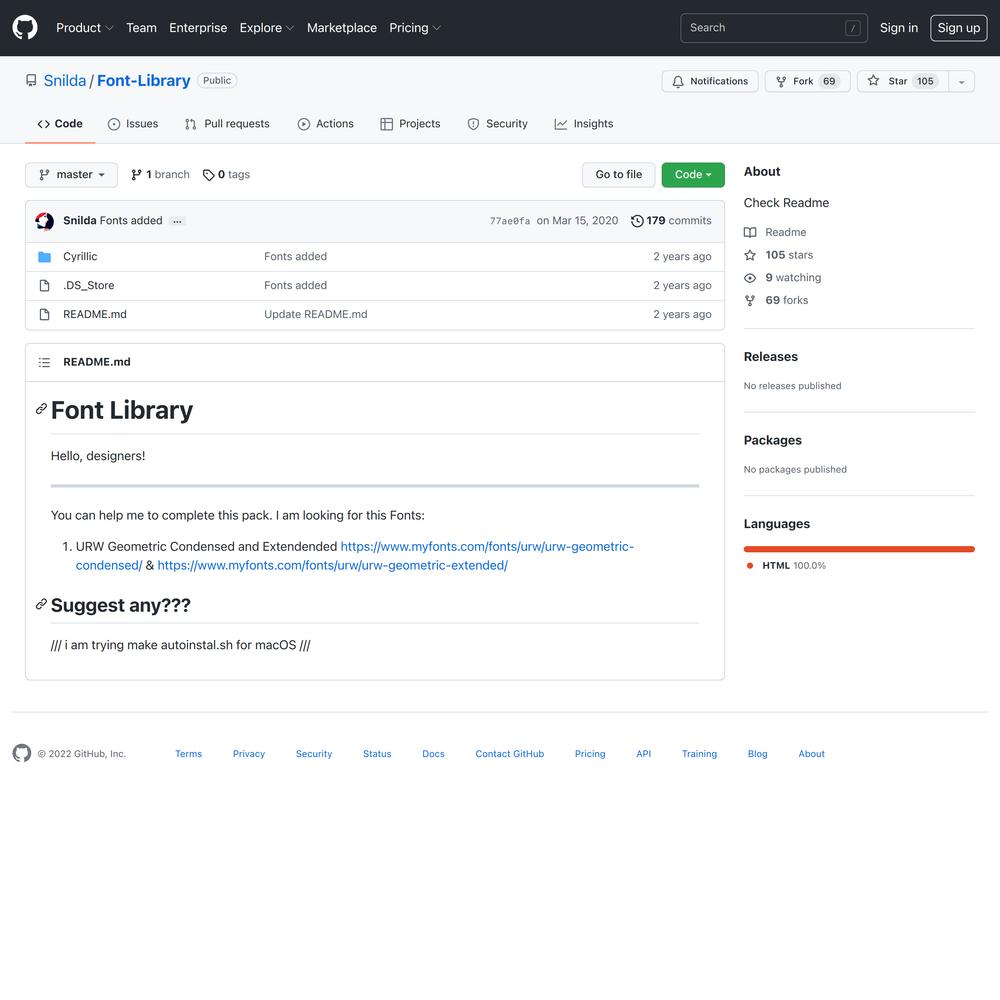Click anchor link icon beside Font Library heading
Screen dimensions: 1000x1000
41,409
